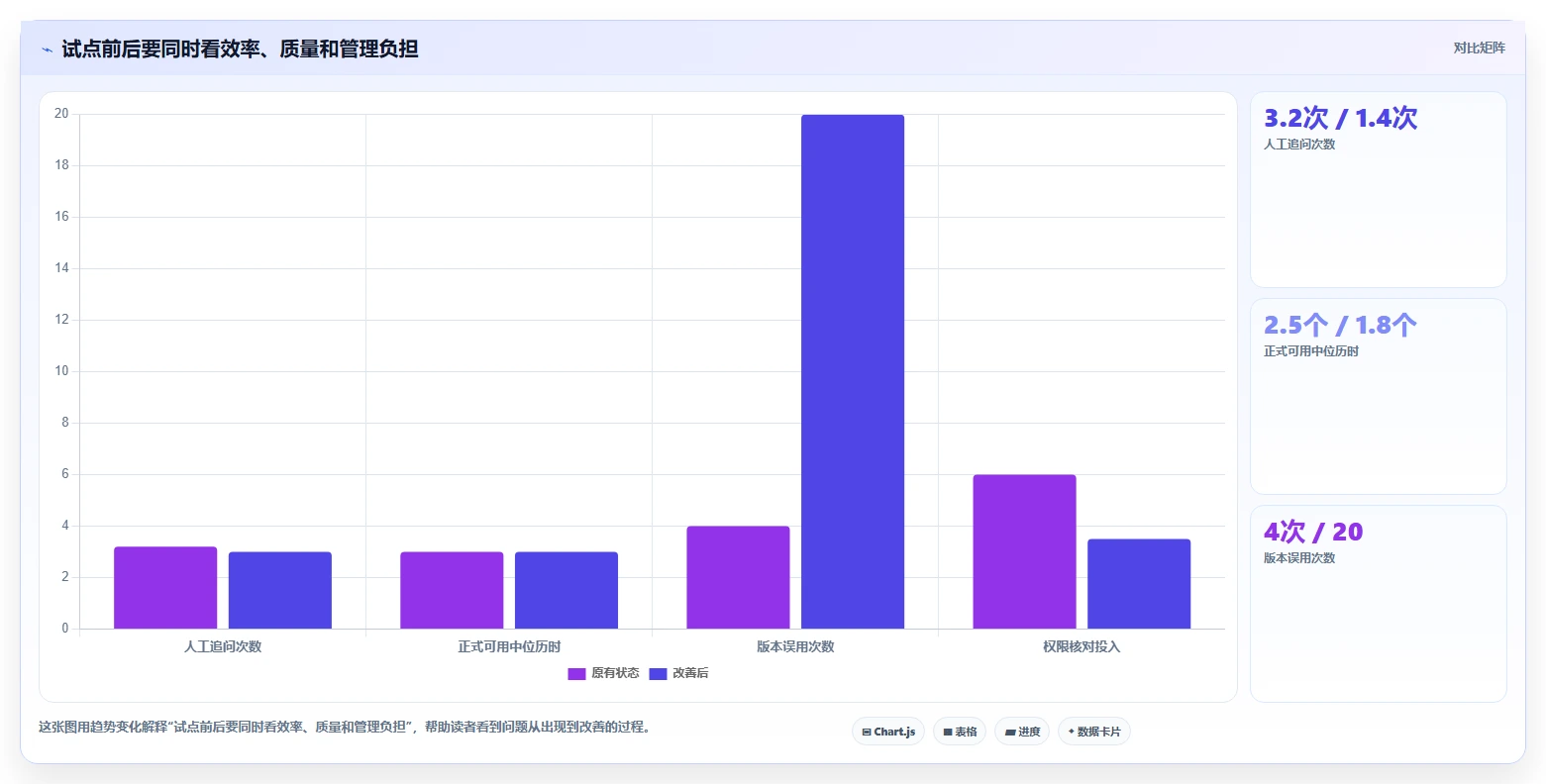Click the x-axis label 正式可用中位历时
Viewport: 1546px width, 784px height.
509,646
